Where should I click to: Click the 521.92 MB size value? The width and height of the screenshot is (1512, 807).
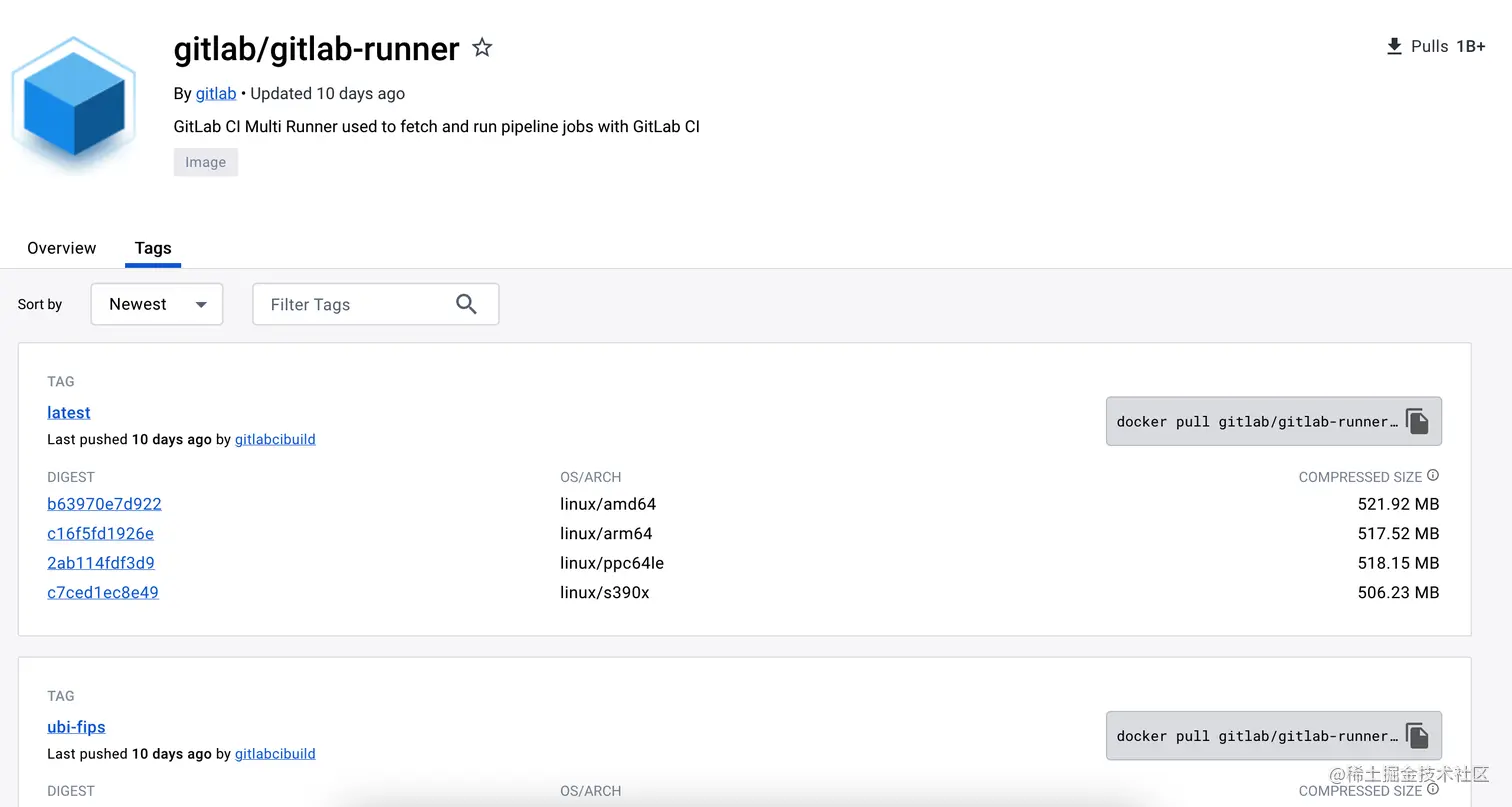[1398, 504]
